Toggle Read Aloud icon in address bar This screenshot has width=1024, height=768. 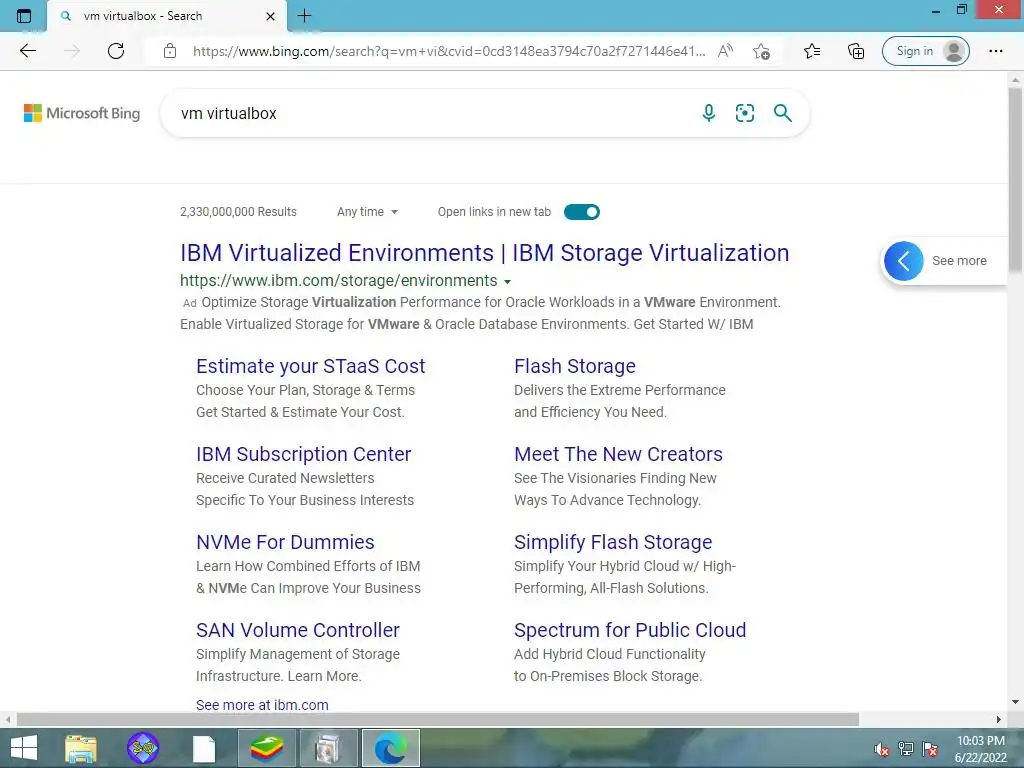coord(726,51)
